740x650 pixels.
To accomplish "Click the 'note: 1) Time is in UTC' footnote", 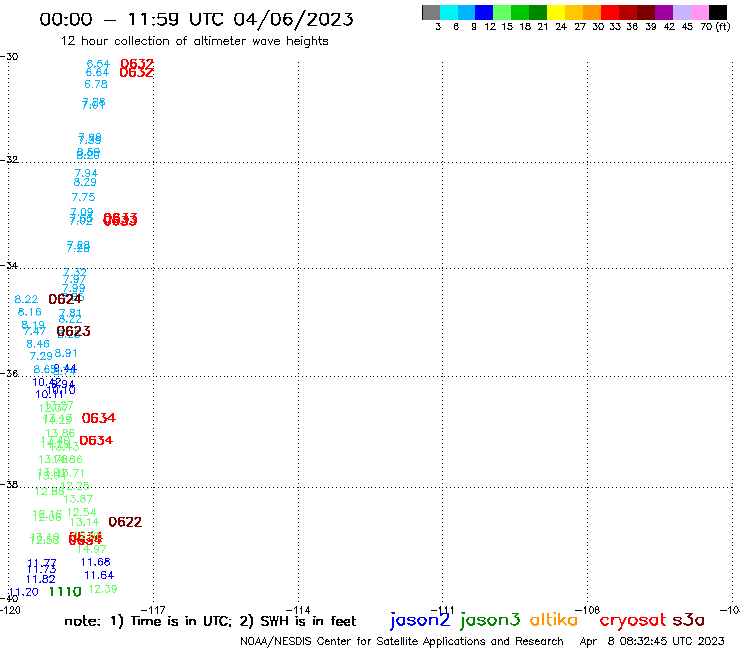I will pos(148,621).
